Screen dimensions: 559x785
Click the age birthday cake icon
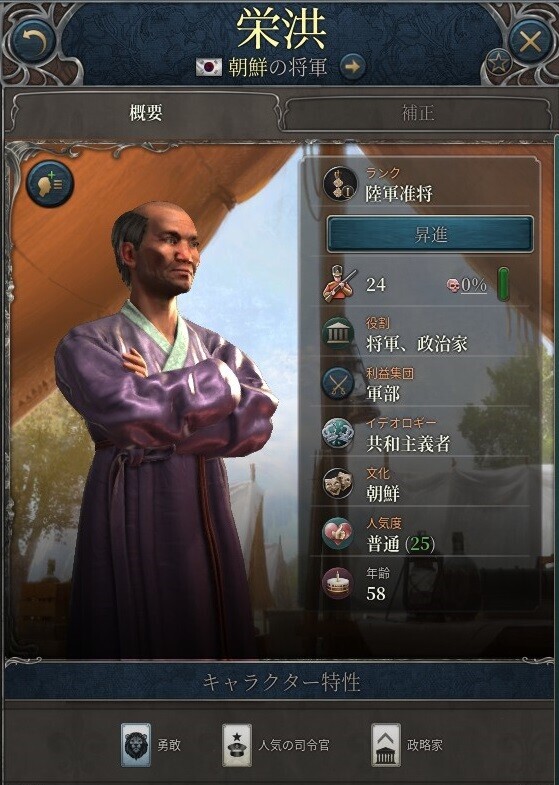click(338, 583)
